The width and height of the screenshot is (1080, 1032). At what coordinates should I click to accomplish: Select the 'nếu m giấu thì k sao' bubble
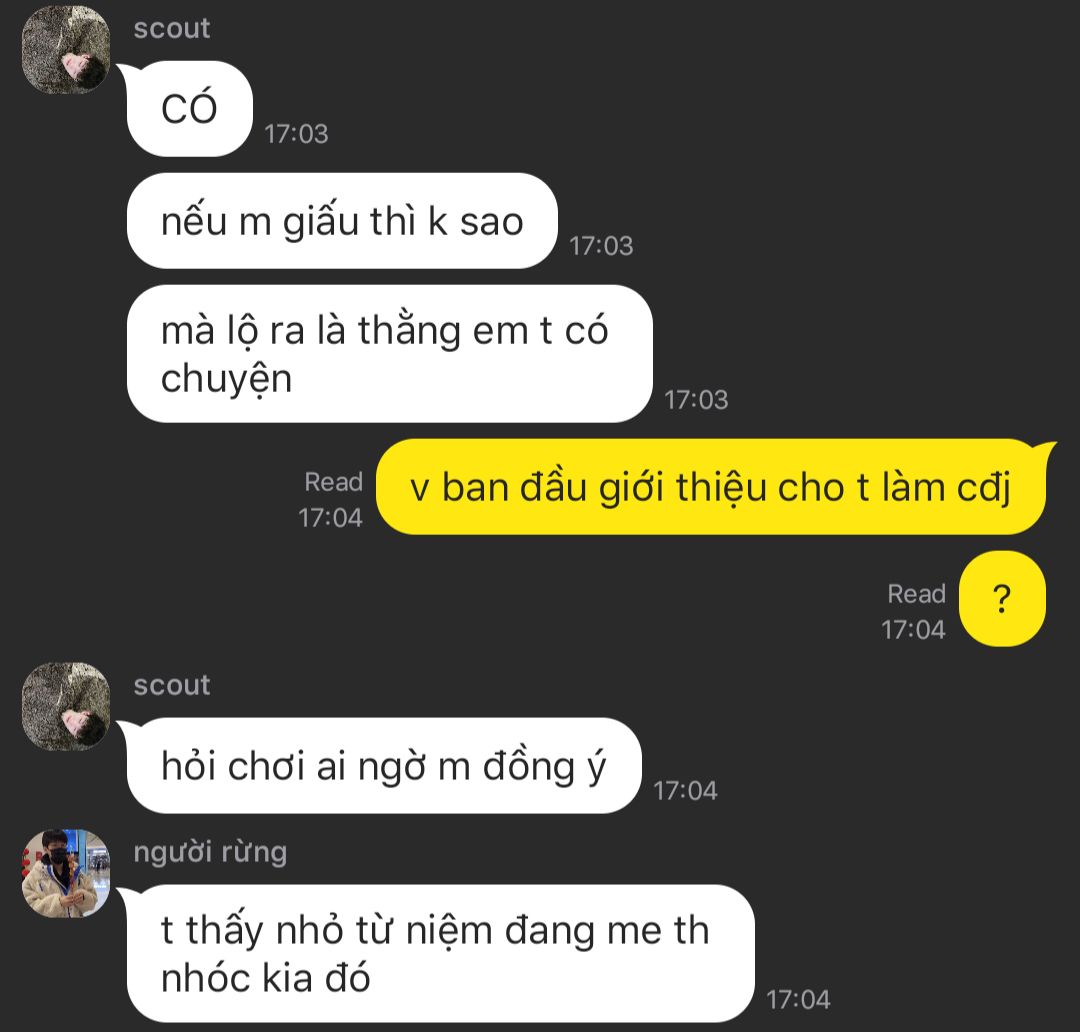pos(342,221)
